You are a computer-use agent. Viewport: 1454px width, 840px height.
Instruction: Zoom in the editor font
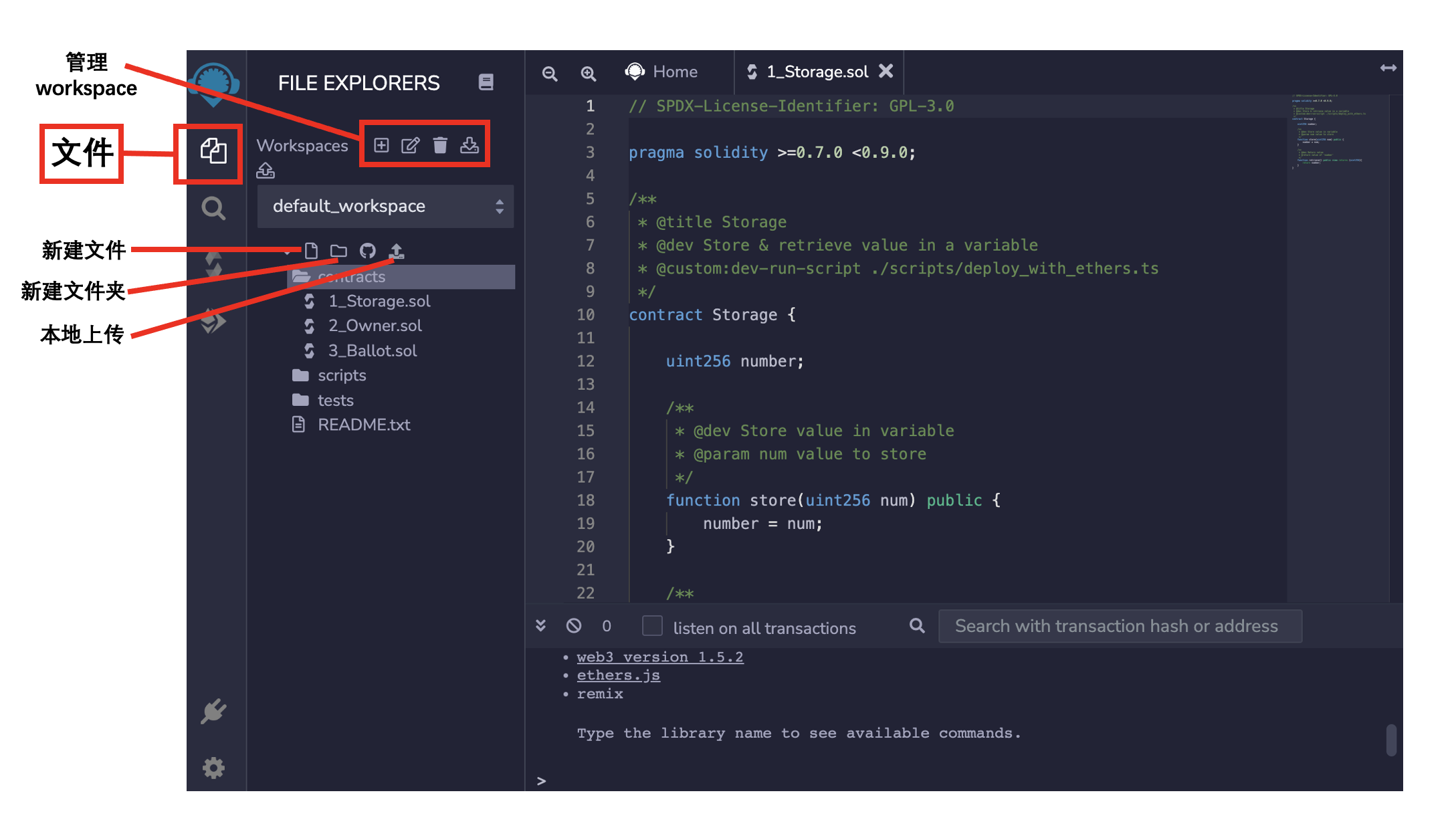coord(589,73)
